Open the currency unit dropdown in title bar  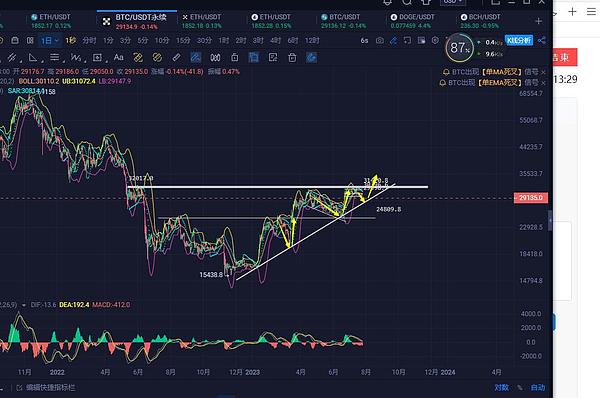tap(453, 2)
